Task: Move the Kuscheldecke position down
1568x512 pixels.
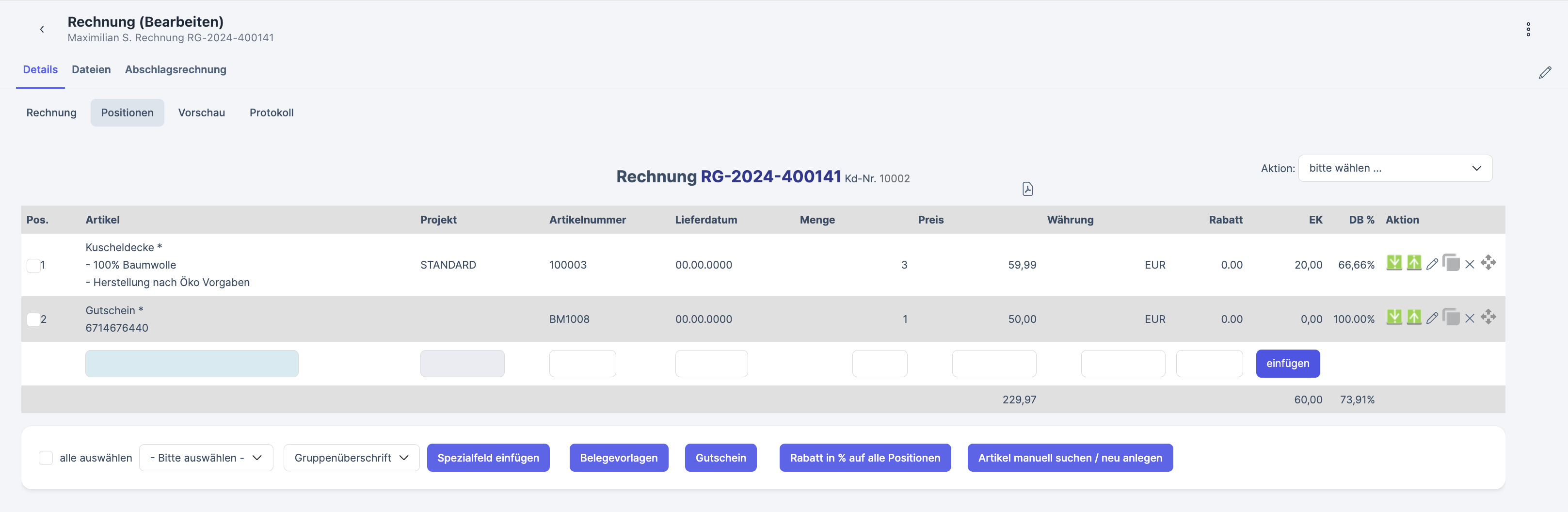Action: pos(1393,263)
